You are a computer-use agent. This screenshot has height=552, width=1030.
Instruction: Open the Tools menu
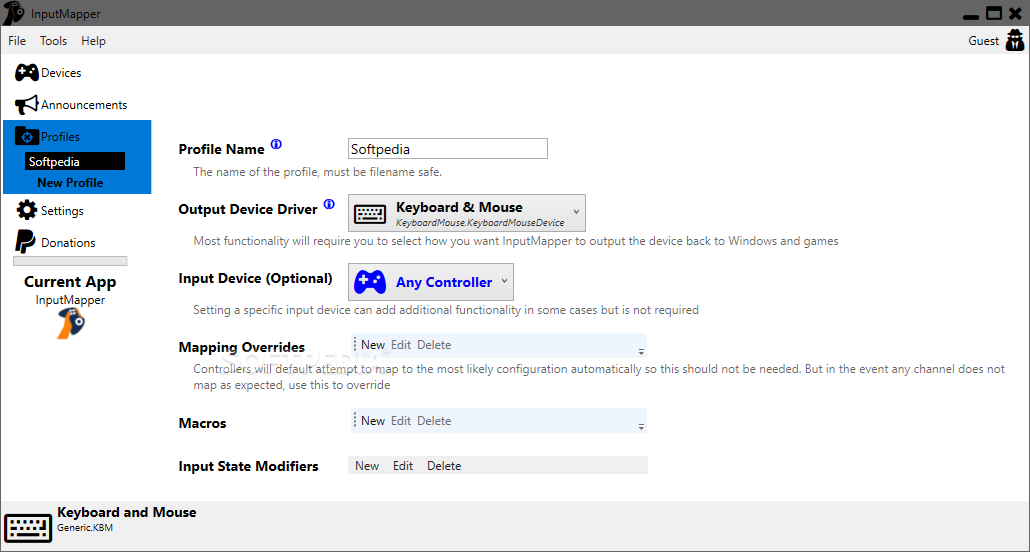coord(53,41)
